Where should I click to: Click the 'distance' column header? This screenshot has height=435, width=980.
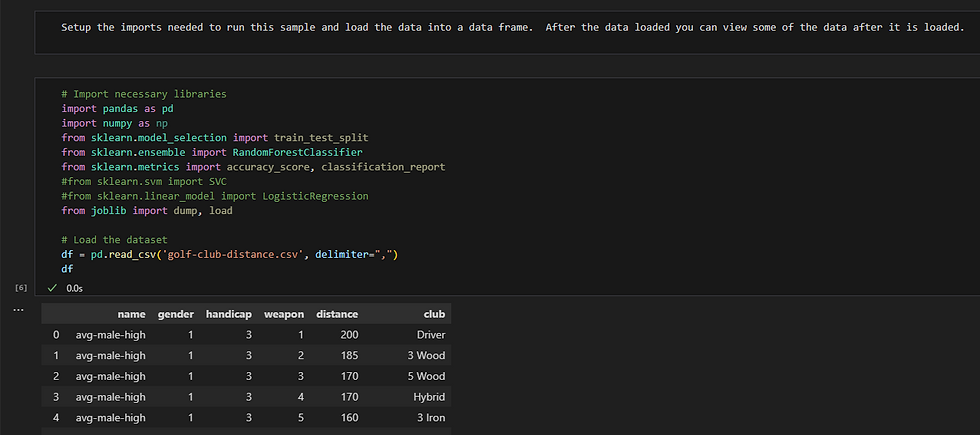[x=338, y=314]
